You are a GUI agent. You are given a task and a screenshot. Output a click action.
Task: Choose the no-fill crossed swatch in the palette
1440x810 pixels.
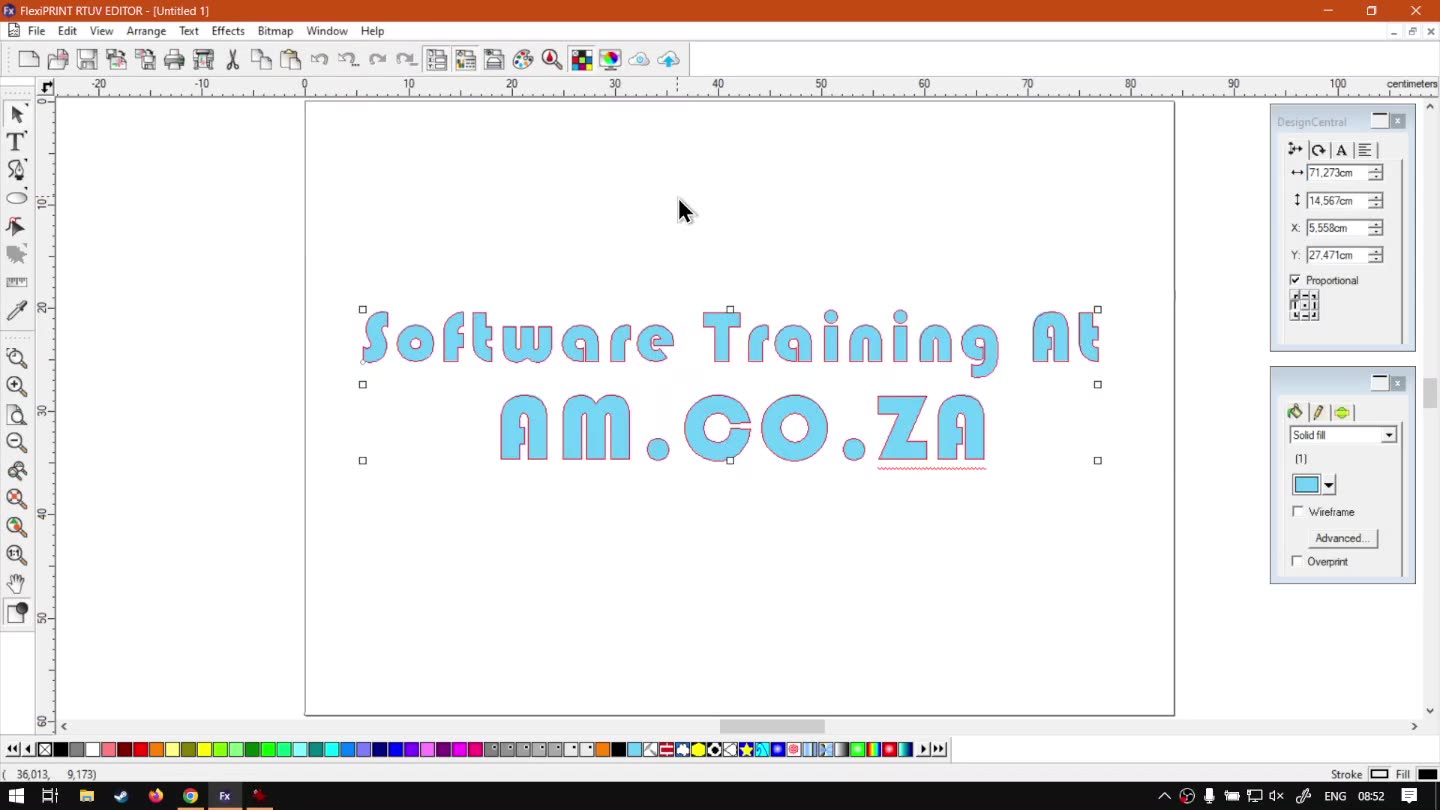pyautogui.click(x=45, y=749)
